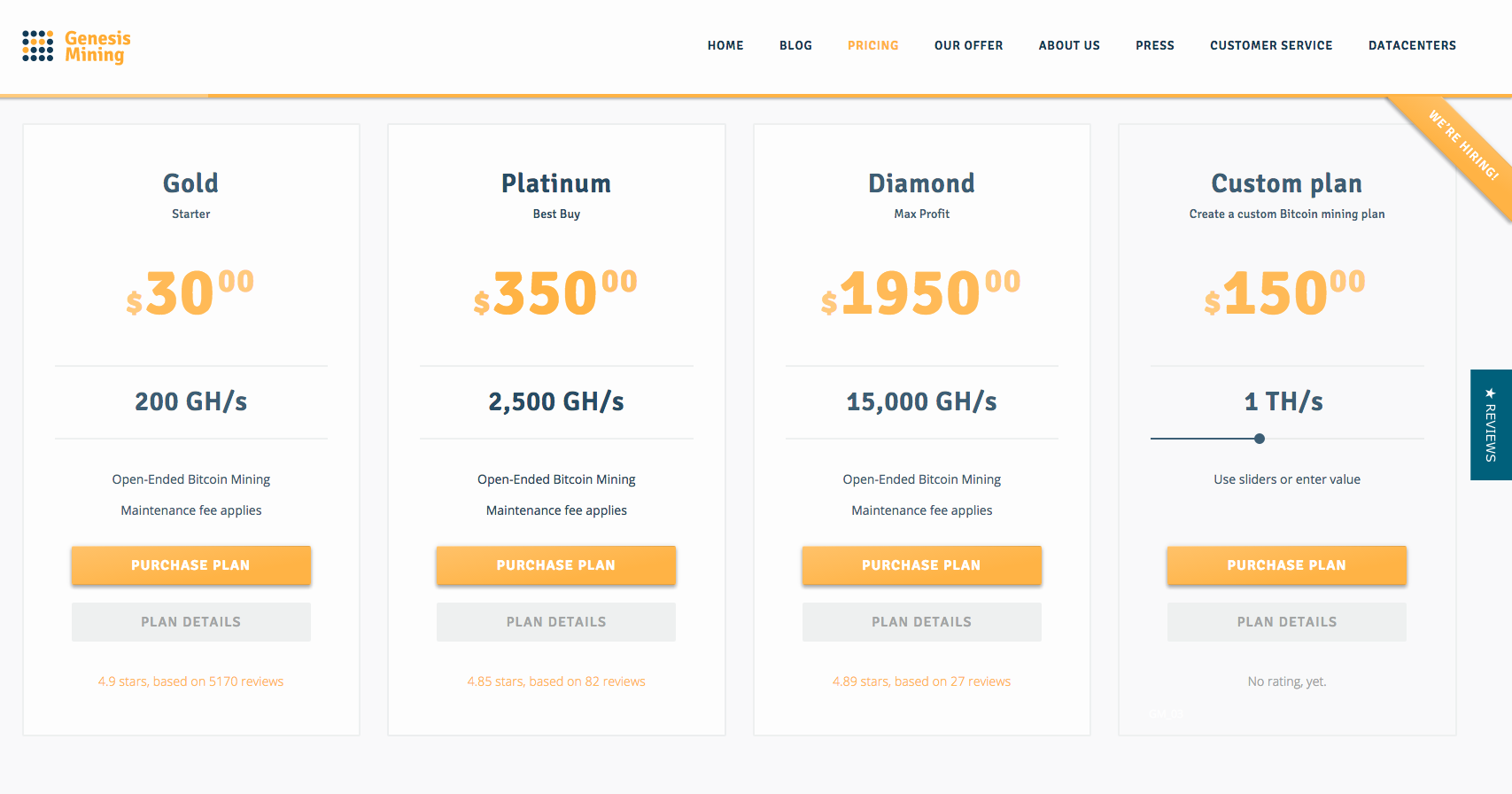Show Plan Details for Gold plan
Viewport: 1512px width, 794px height.
190,622
